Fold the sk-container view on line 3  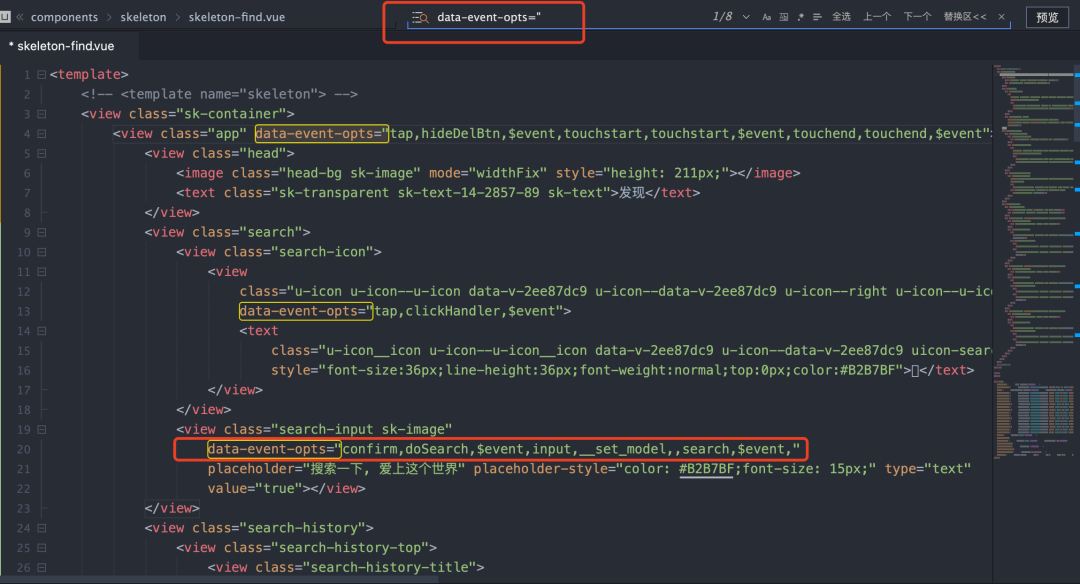click(x=41, y=114)
